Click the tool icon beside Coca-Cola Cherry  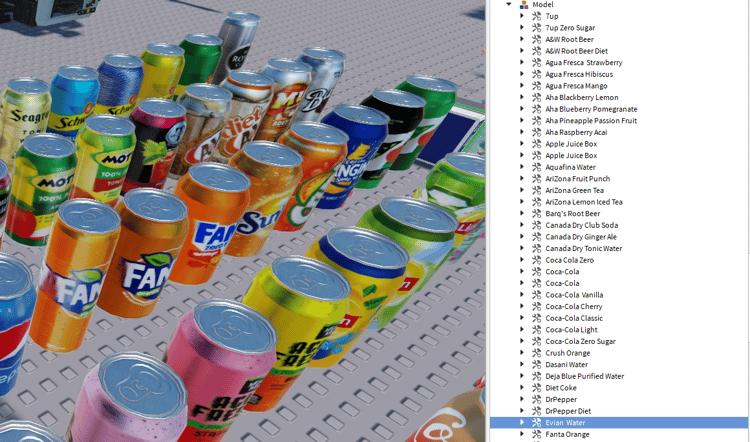[537, 306]
